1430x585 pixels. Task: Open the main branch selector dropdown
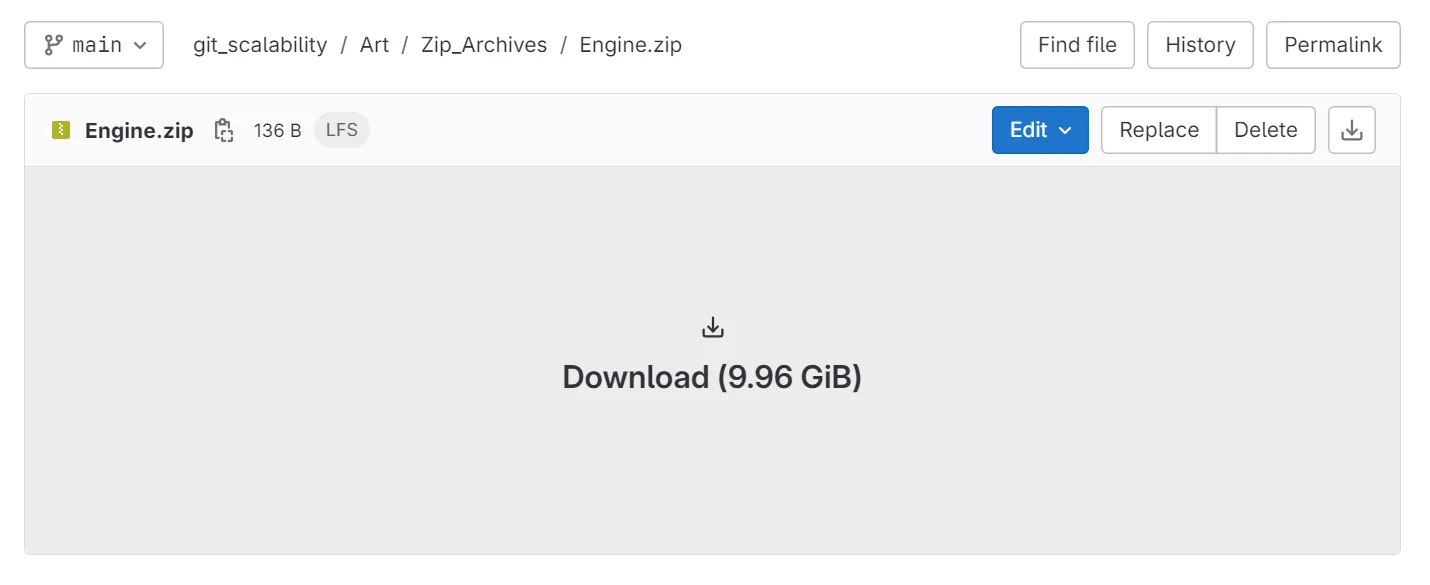point(93,44)
